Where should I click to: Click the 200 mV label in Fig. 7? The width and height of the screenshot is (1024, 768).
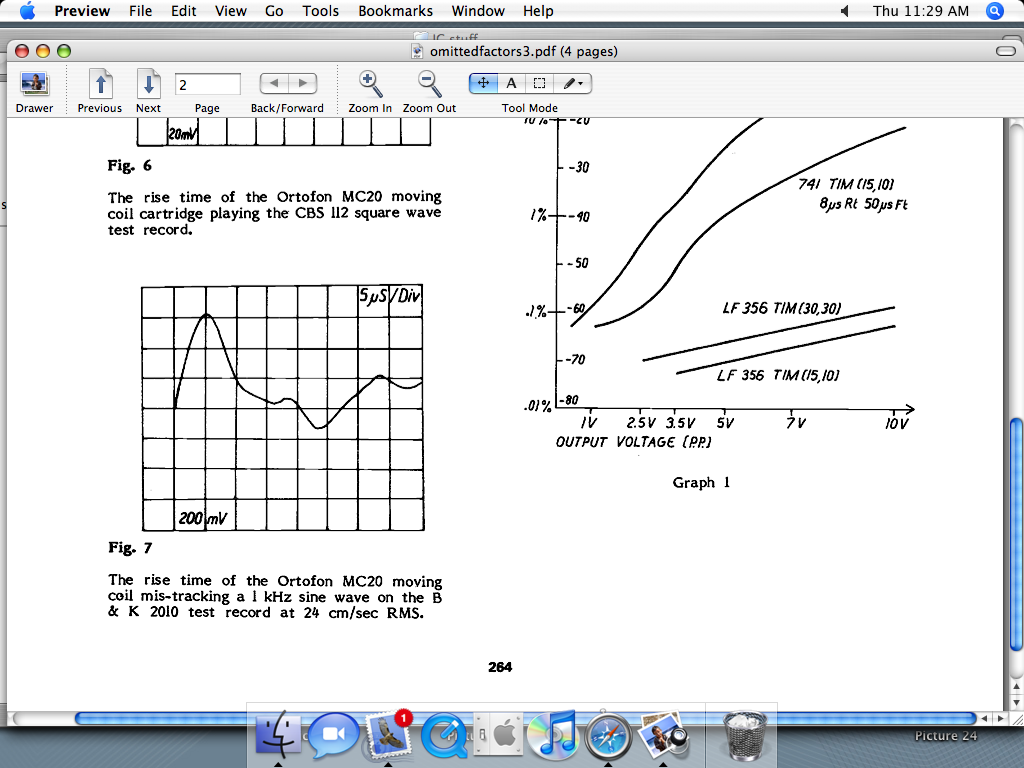202,519
